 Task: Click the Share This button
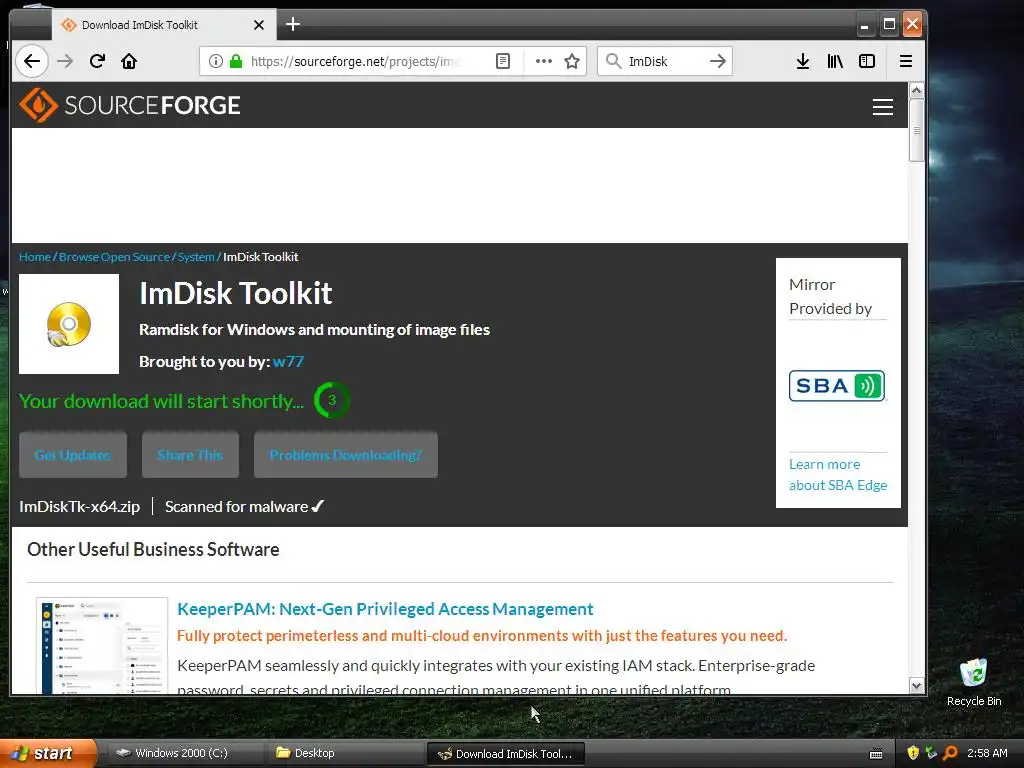[190, 455]
